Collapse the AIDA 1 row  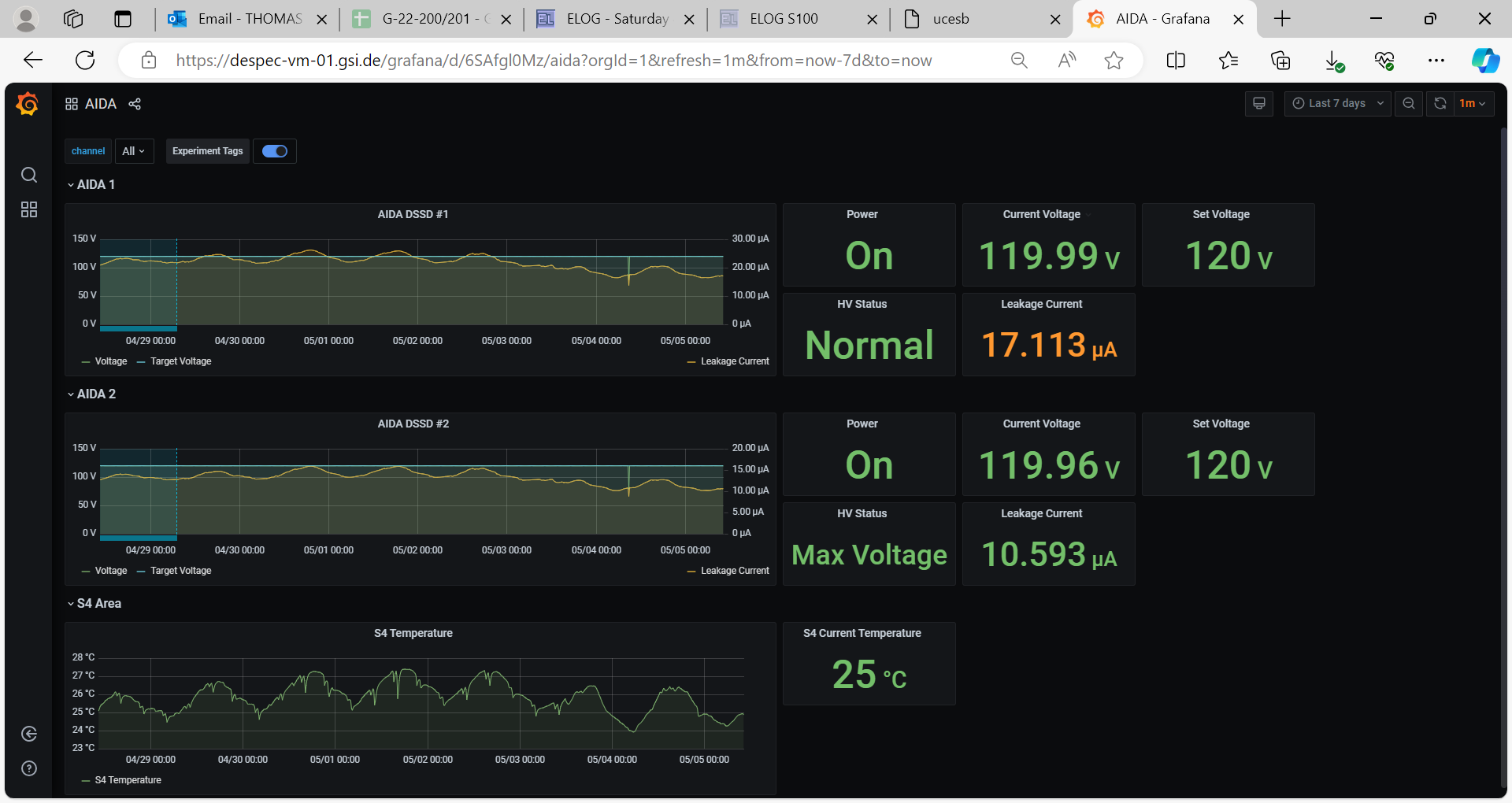click(91, 184)
